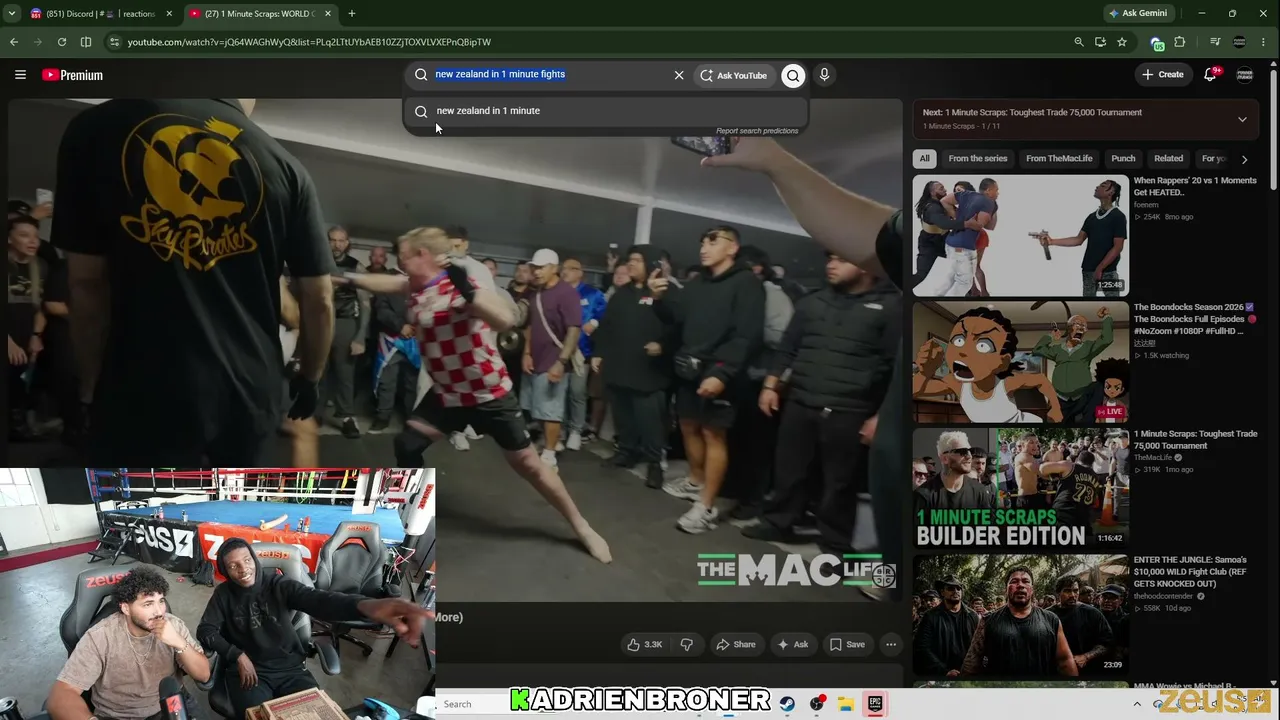The image size is (1280, 720).
Task: Start voice search with the microphone
Action: pos(824,75)
